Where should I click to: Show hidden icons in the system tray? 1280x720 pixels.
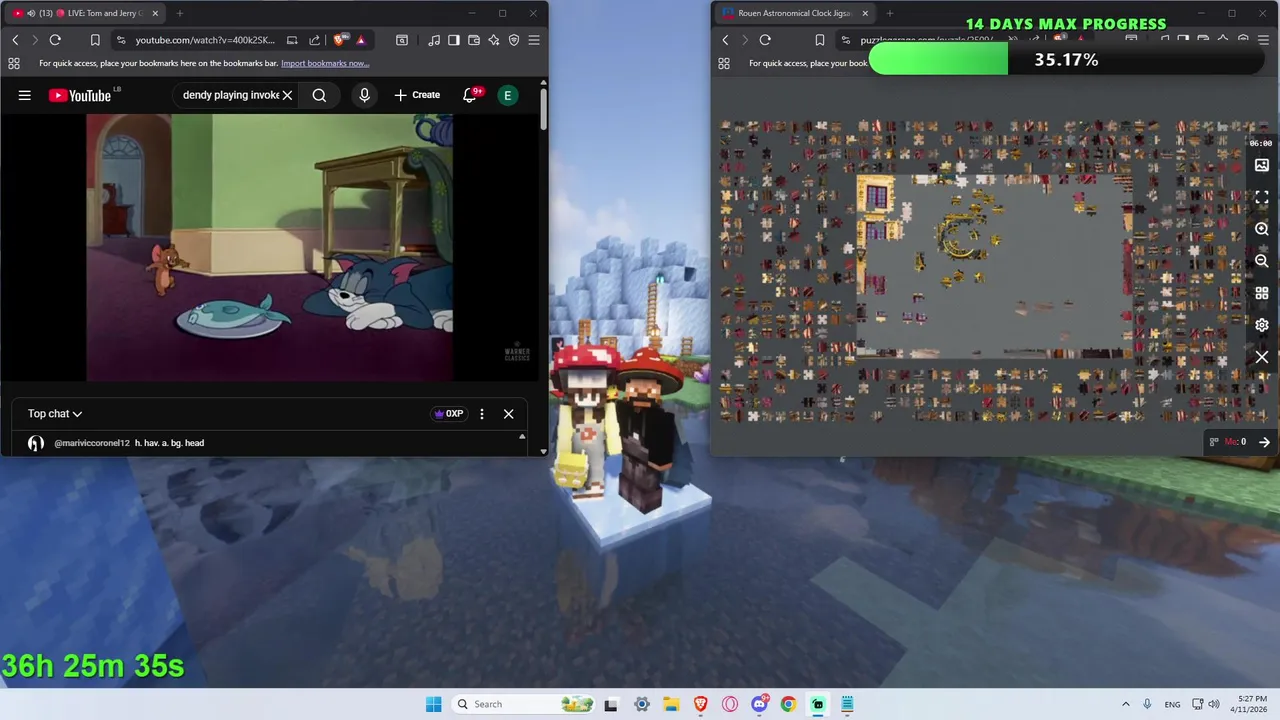(1125, 704)
